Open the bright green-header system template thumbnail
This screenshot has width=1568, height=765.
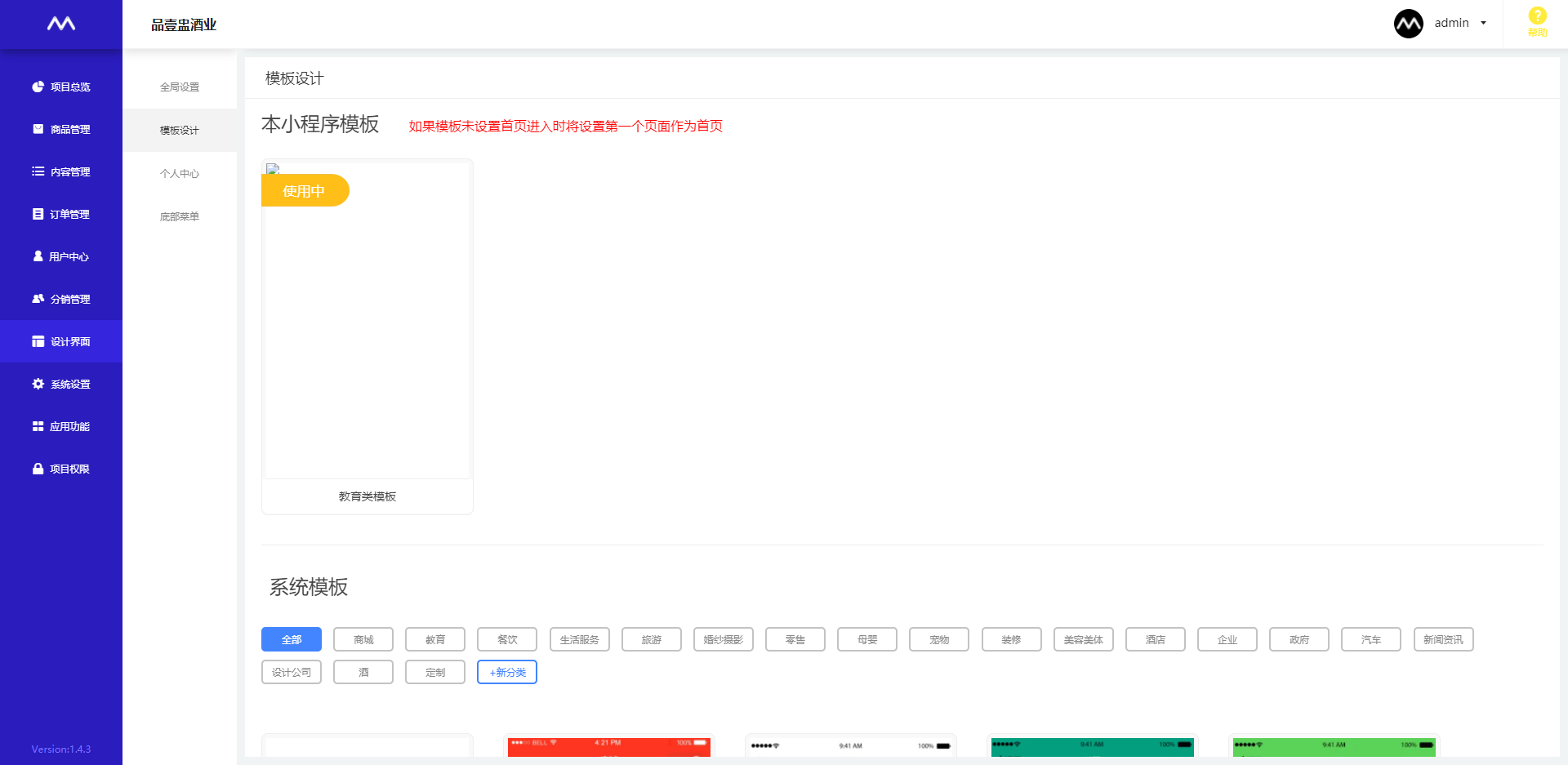tap(1334, 746)
